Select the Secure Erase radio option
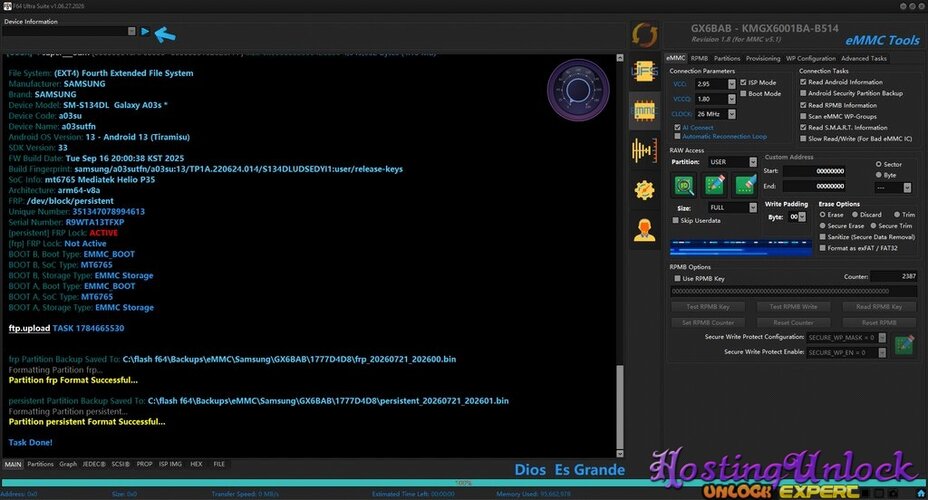 823,225
